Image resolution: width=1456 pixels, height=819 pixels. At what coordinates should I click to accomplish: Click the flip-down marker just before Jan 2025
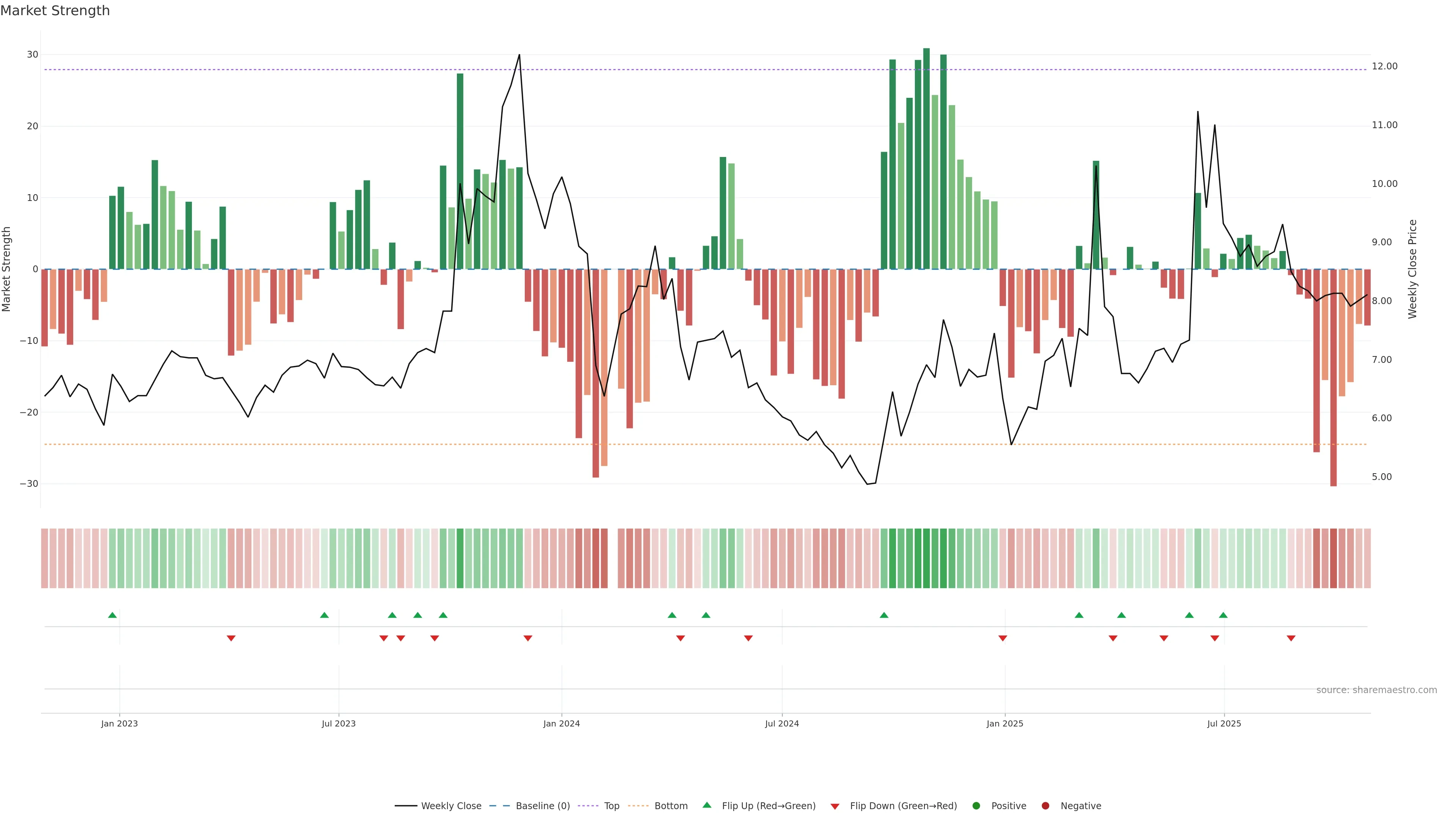point(1003,638)
